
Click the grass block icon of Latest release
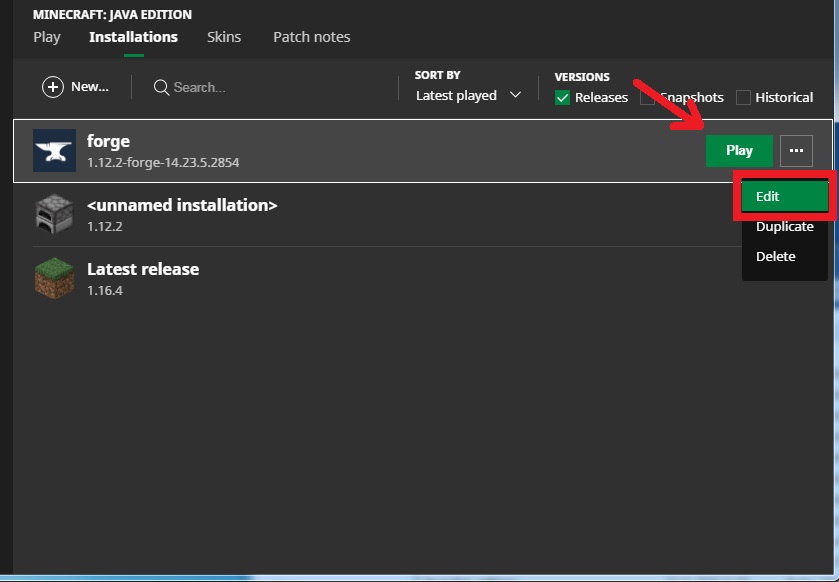tap(55, 278)
